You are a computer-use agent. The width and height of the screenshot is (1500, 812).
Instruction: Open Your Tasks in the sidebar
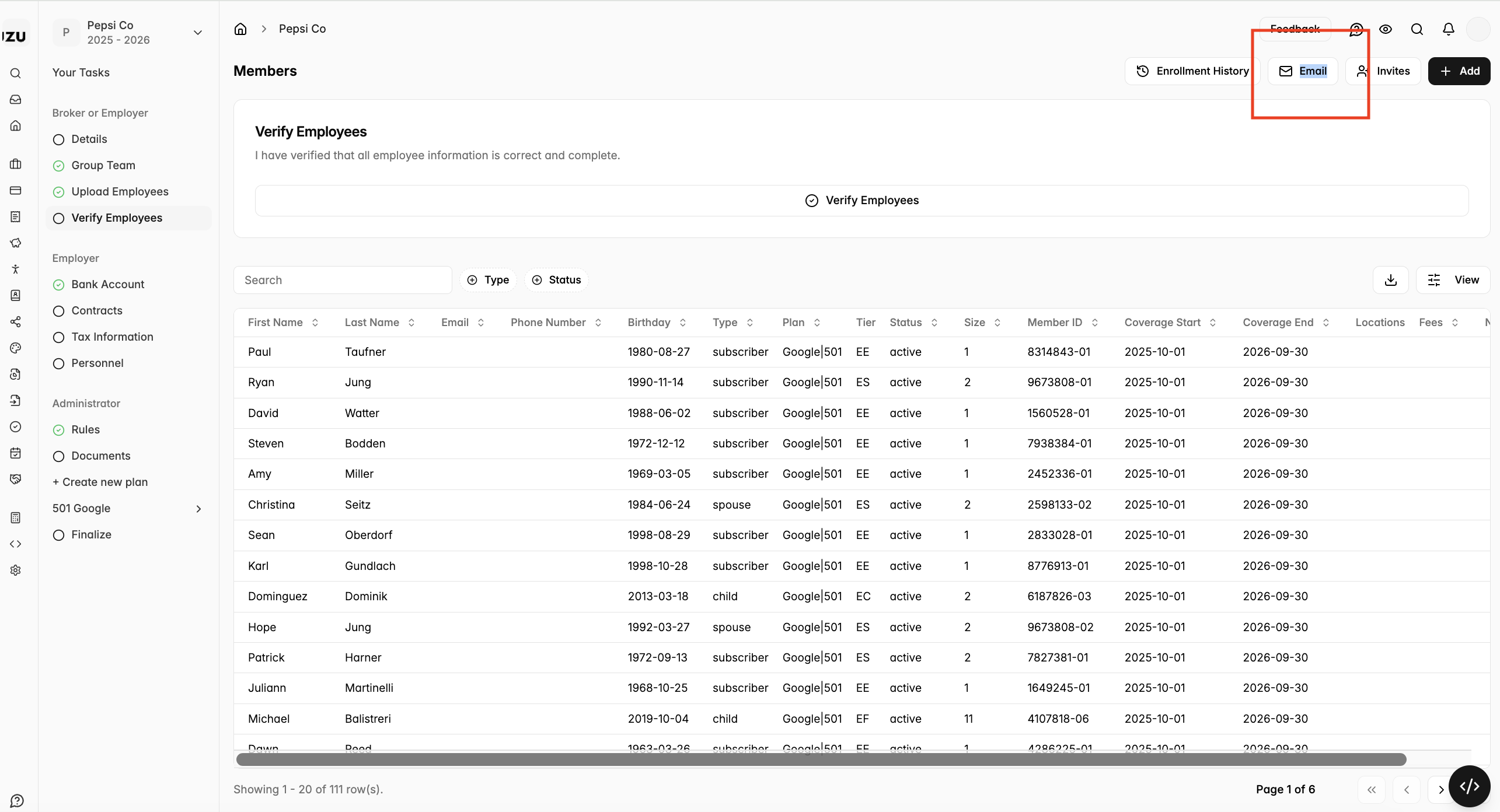pos(81,72)
